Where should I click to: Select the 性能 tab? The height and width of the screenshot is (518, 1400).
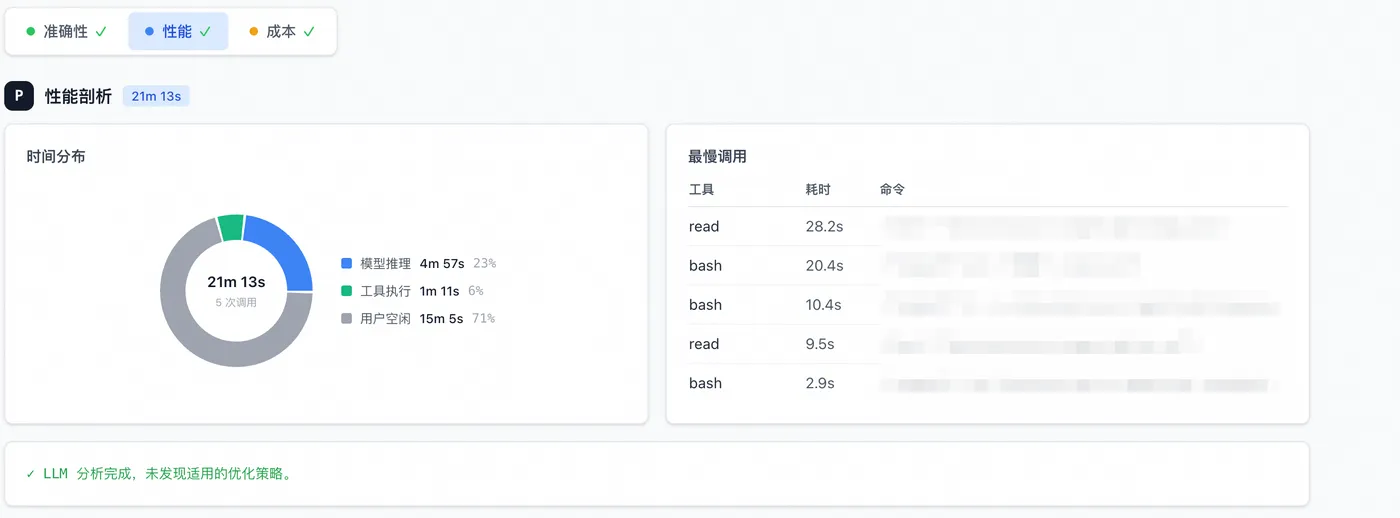click(x=178, y=32)
